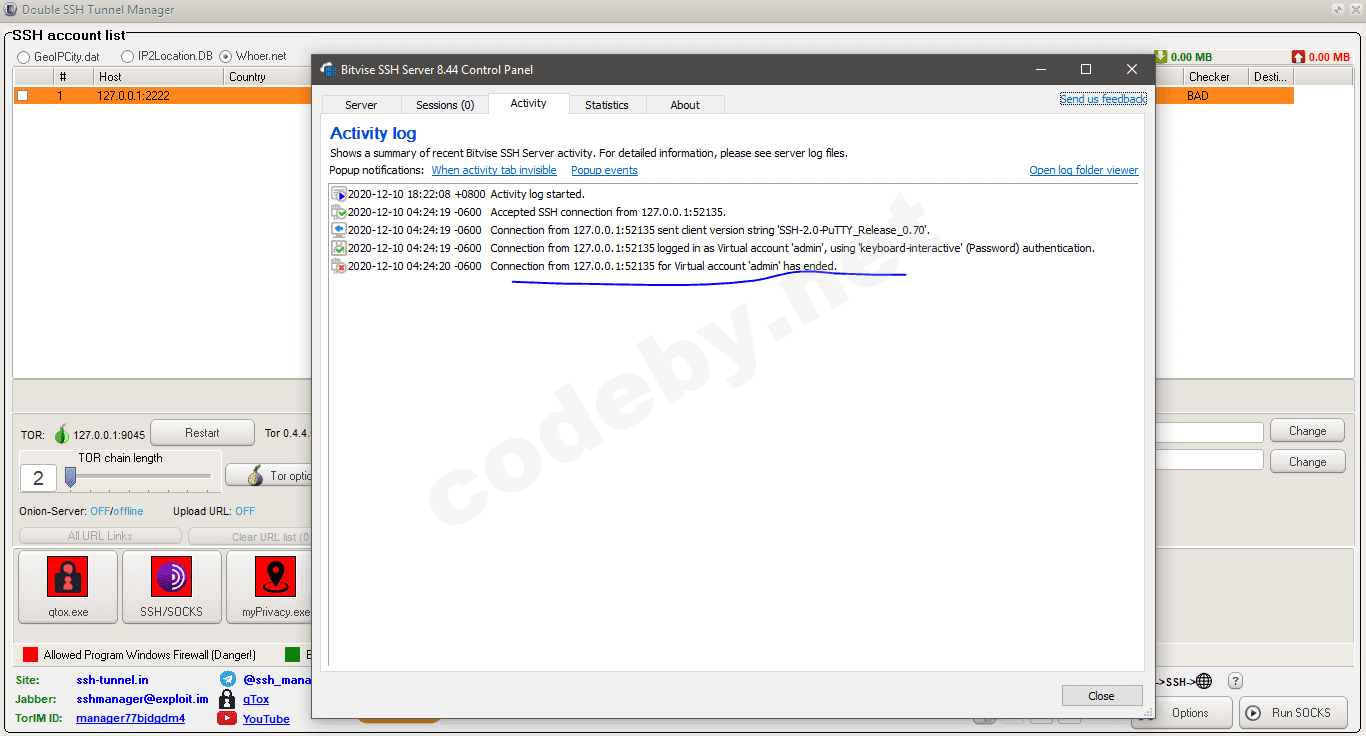Tick the checkbox for SSH account row 1
The width and height of the screenshot is (1366, 736).
tap(23, 96)
